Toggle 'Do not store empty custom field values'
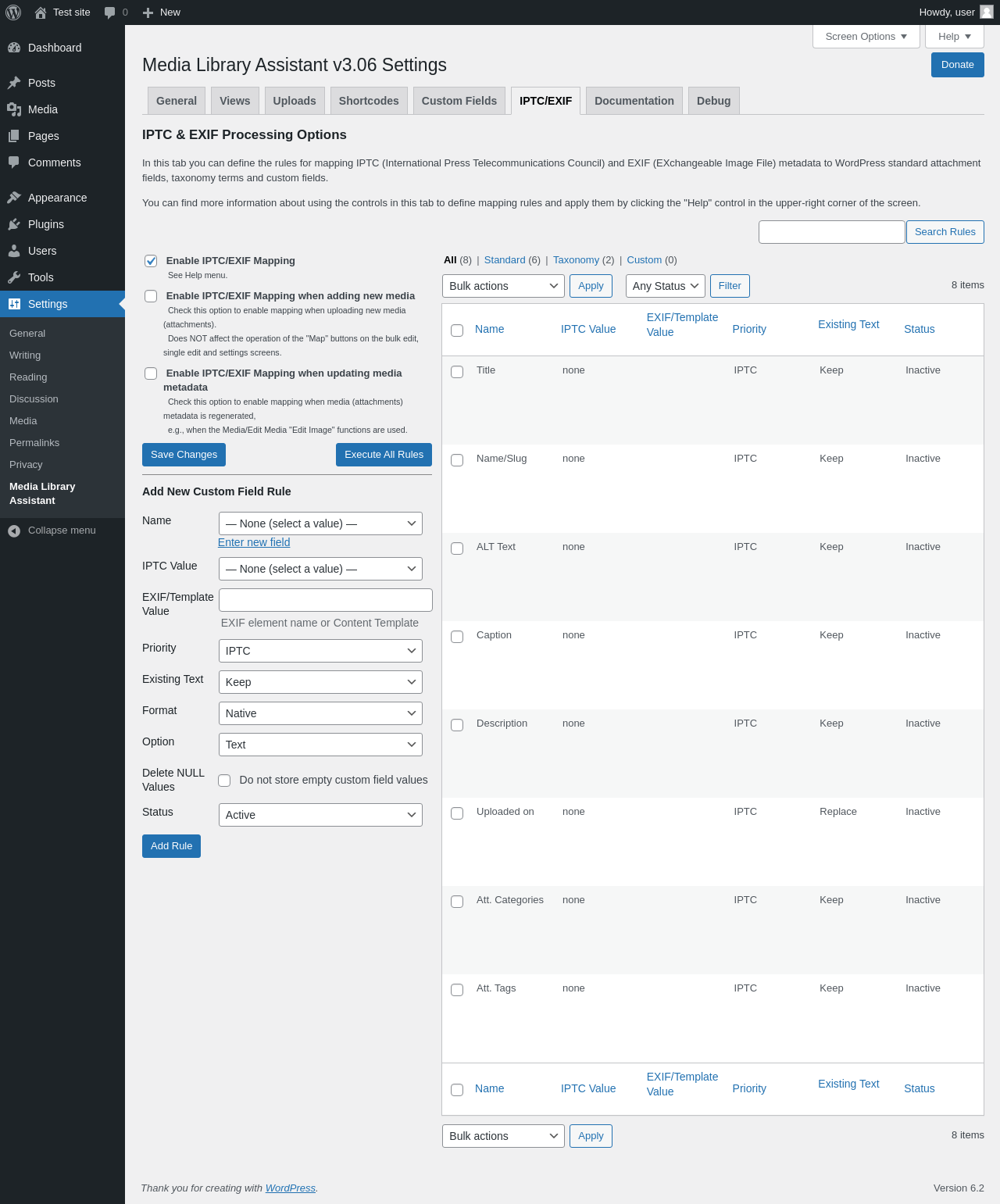Image resolution: width=1000 pixels, height=1204 pixels. click(x=224, y=781)
